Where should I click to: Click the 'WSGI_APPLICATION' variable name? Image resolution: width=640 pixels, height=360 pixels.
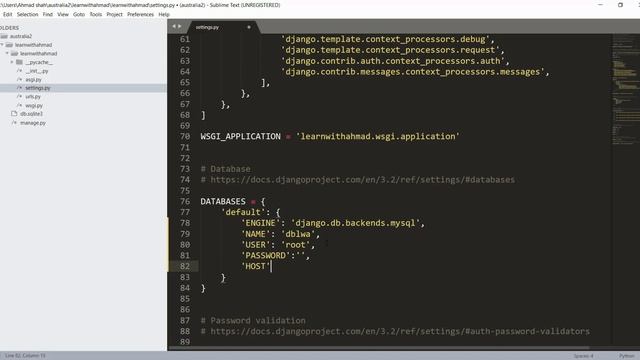click(x=240, y=136)
